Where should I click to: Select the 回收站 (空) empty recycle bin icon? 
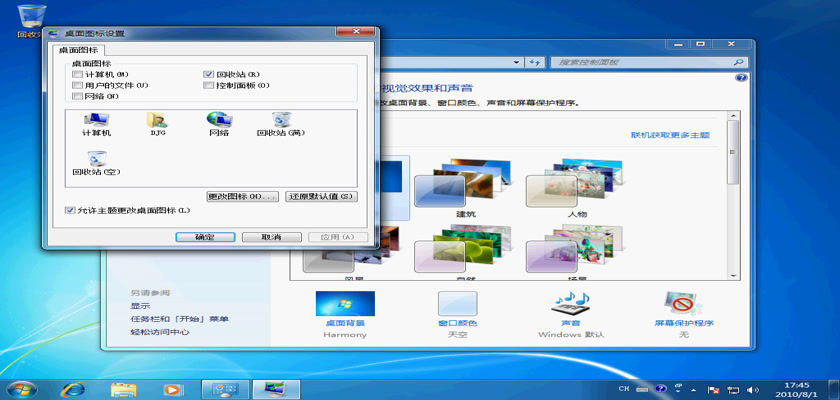click(97, 160)
